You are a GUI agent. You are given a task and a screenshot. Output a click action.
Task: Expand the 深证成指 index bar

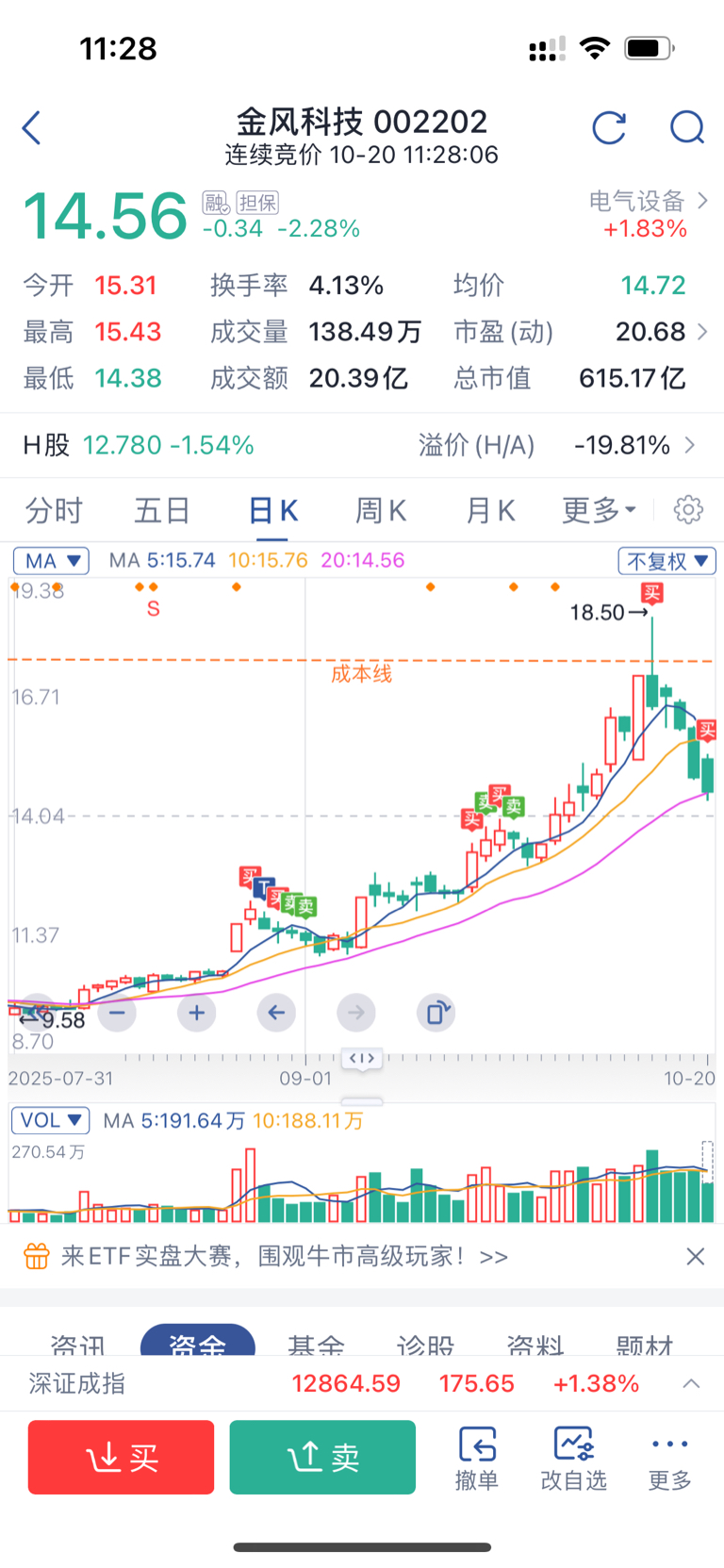(691, 1383)
